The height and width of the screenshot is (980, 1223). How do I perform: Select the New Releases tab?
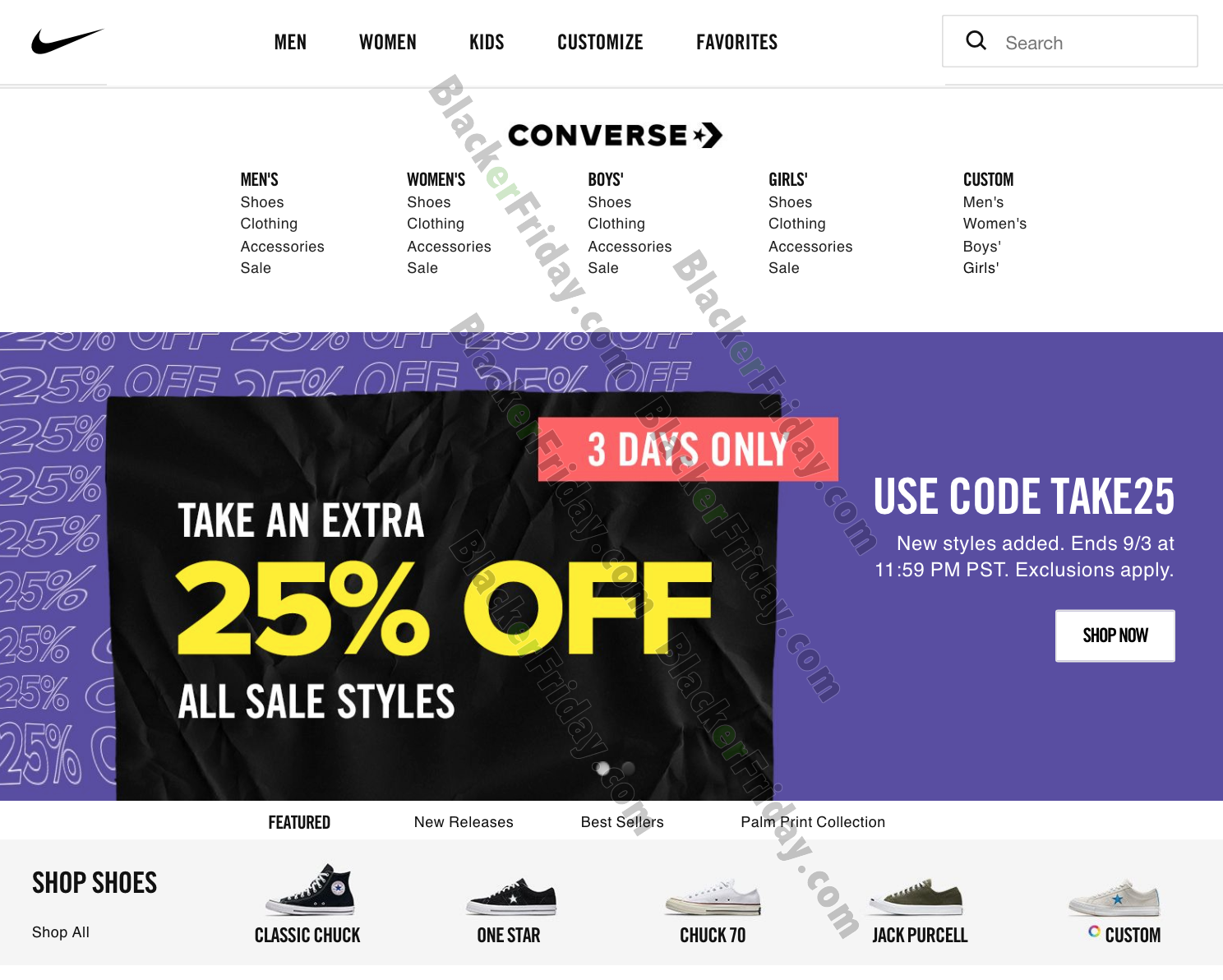(464, 822)
